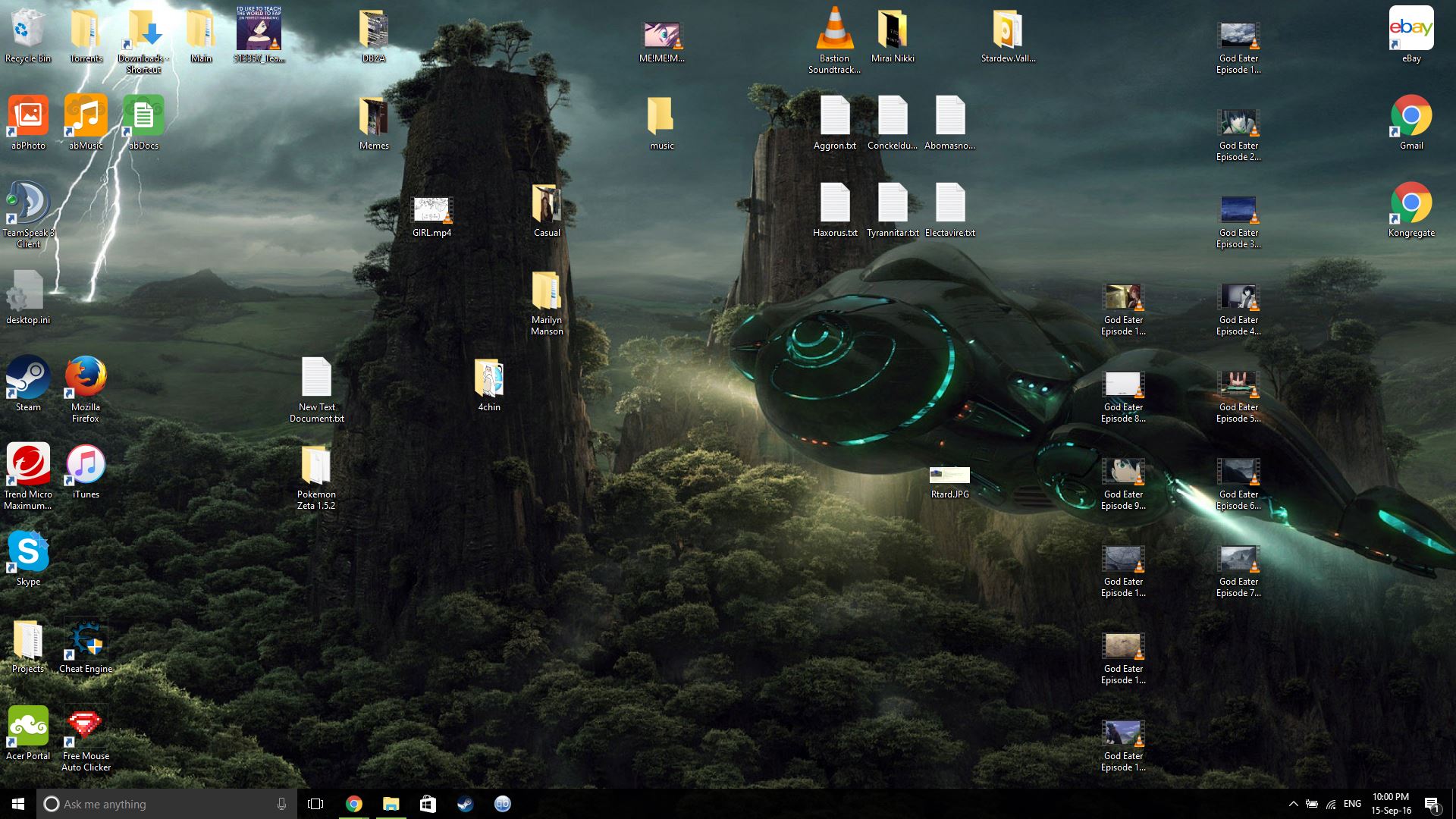Open the Casual folder
The height and width of the screenshot is (819, 1456).
tap(547, 210)
